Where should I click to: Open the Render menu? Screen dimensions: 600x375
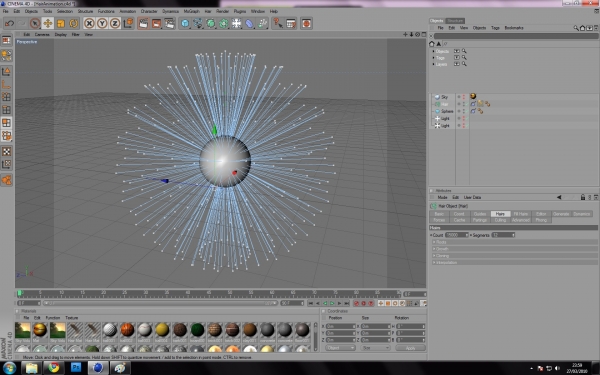[222, 11]
